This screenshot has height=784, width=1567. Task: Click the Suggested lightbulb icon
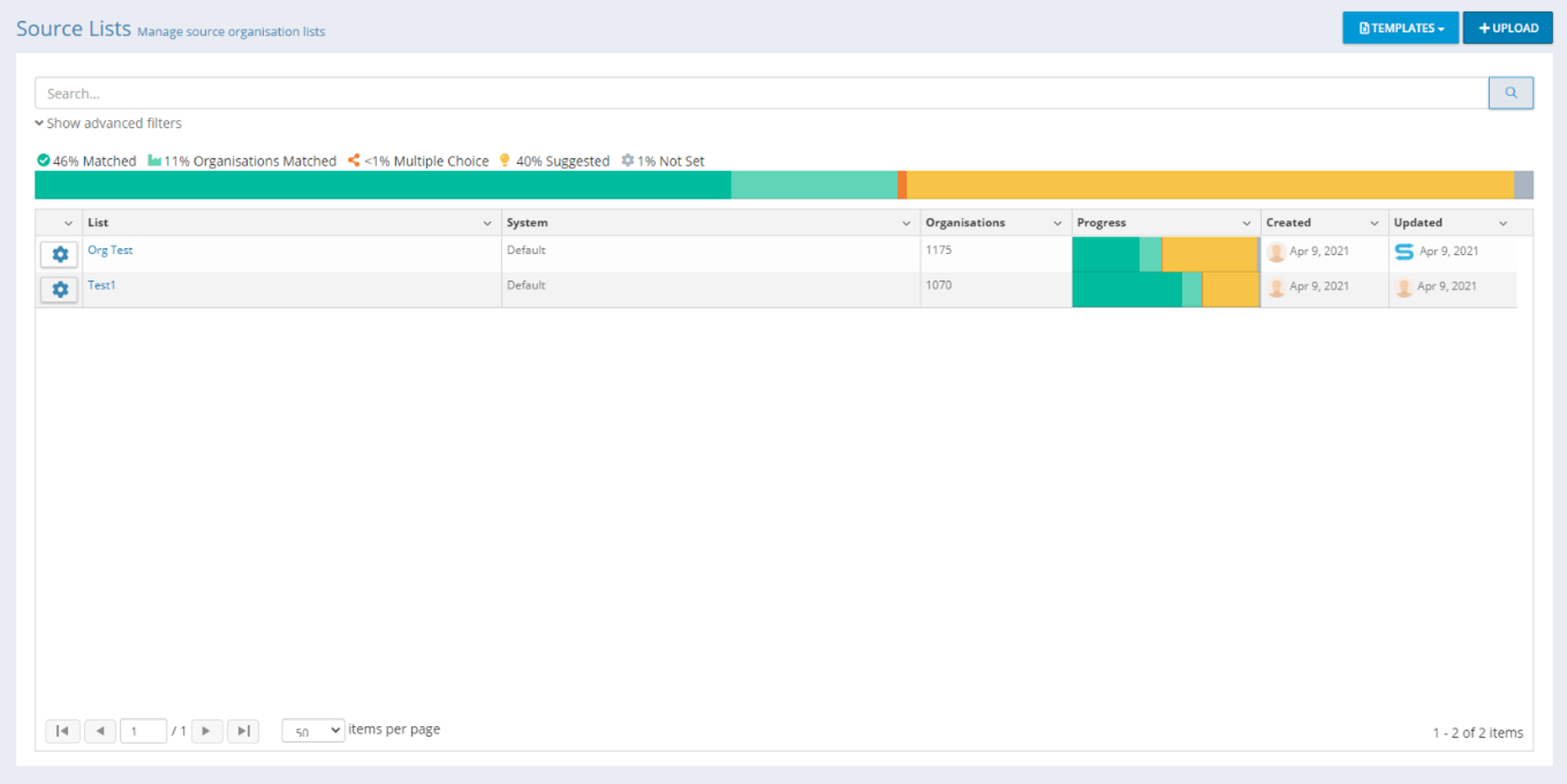coord(505,160)
